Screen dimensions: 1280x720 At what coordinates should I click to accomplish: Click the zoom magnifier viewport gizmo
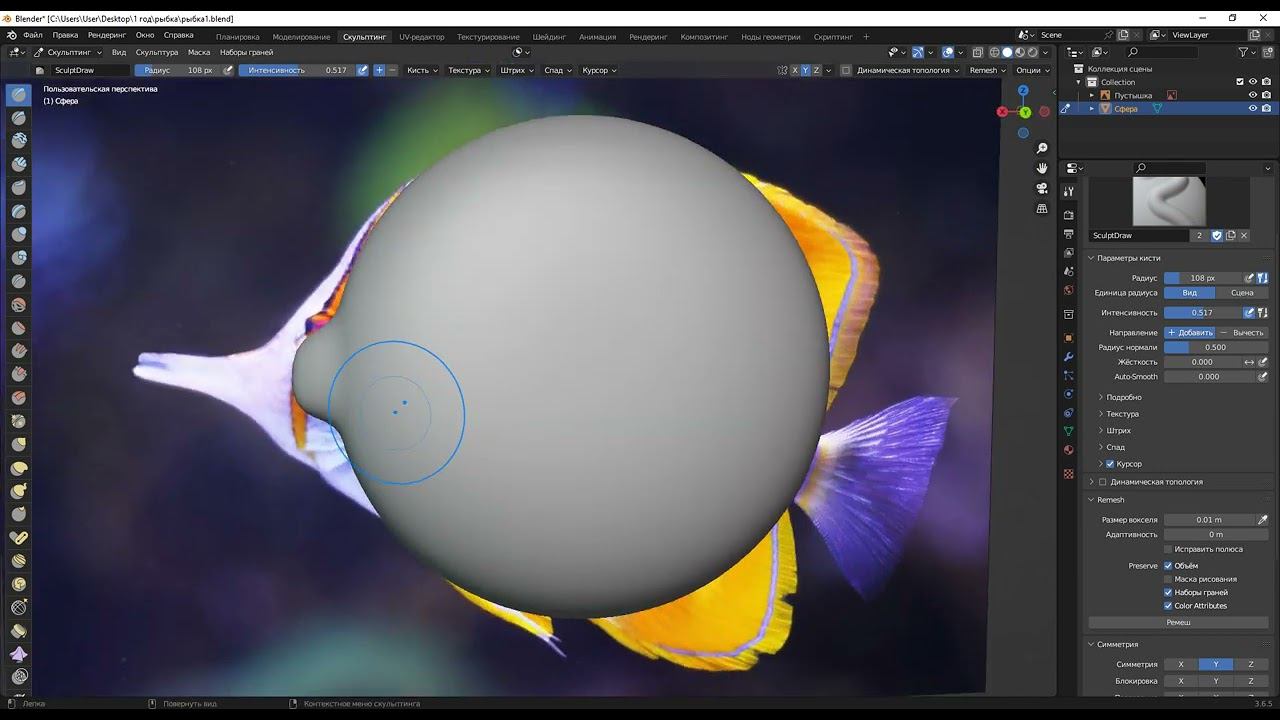click(1042, 148)
